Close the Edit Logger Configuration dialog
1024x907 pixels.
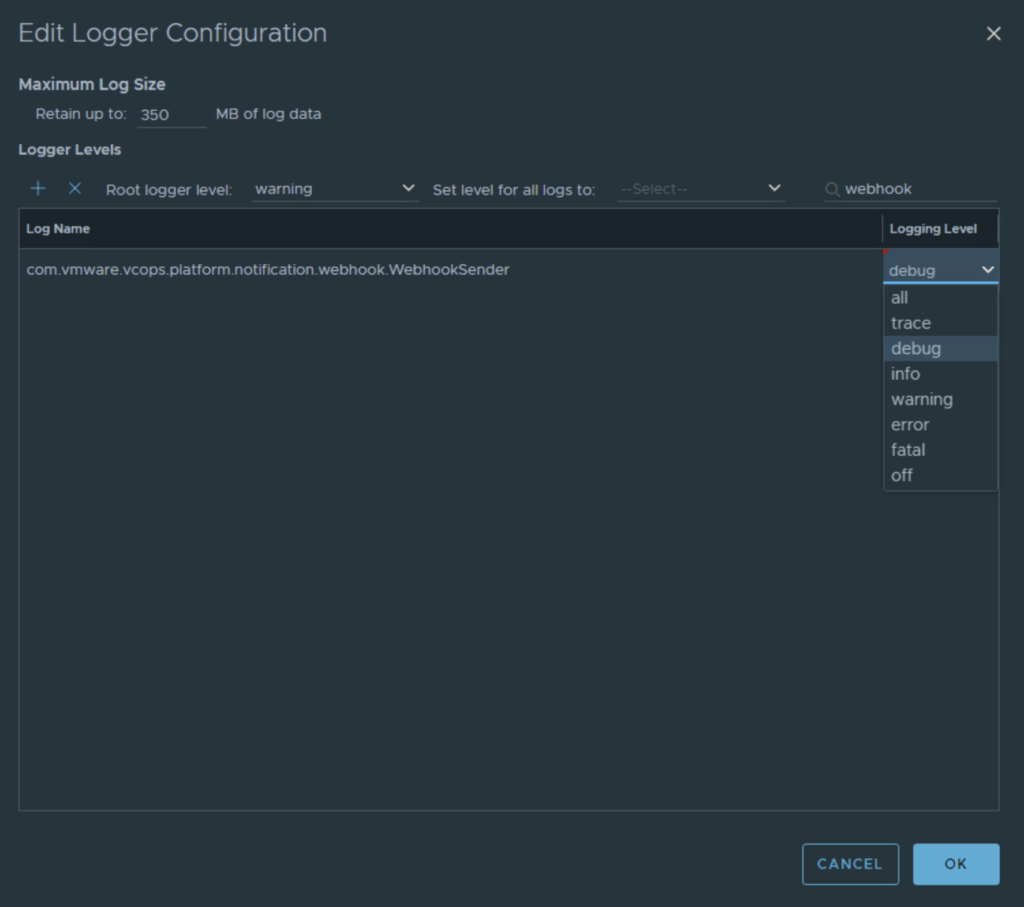pos(993,34)
